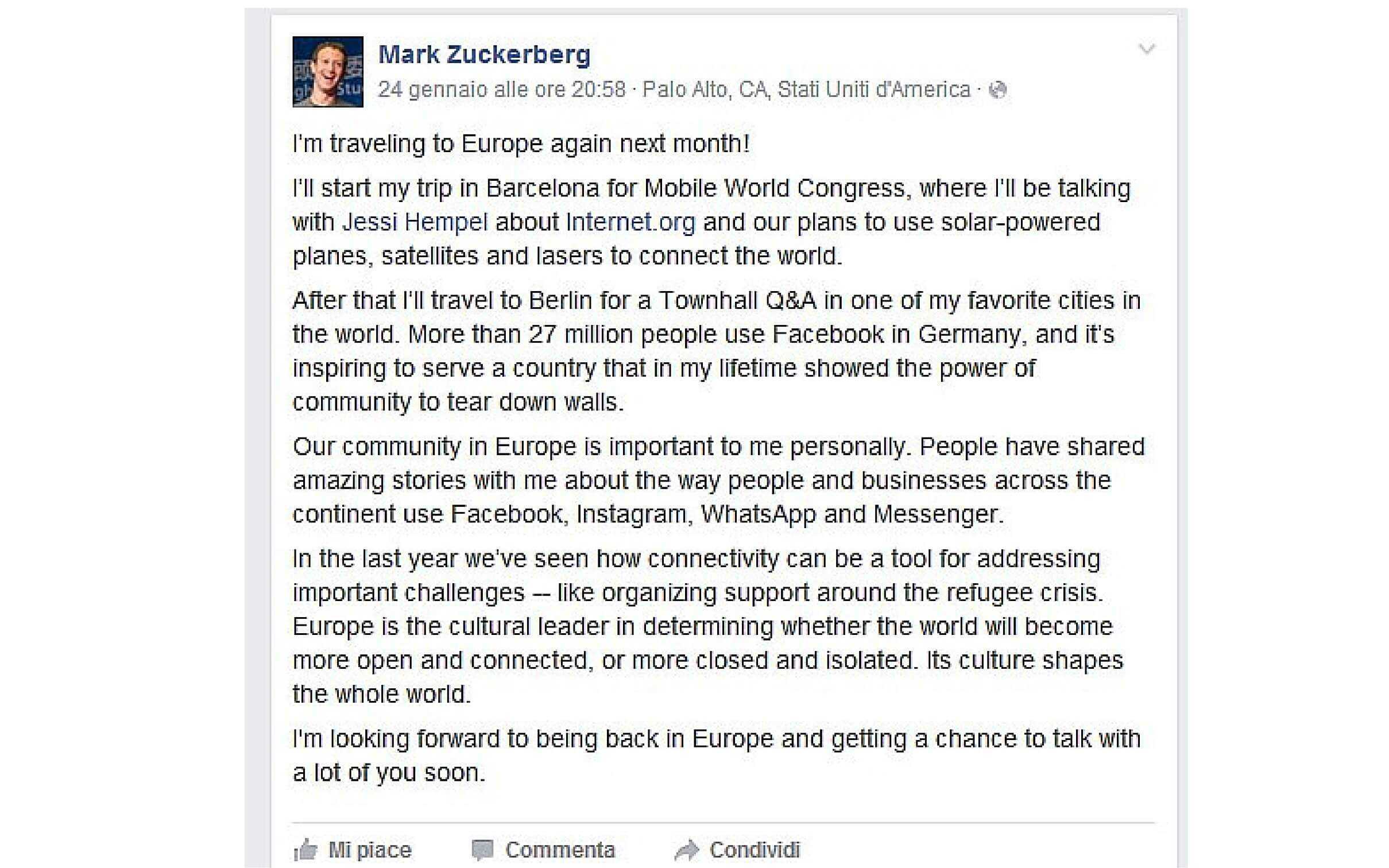Viewport: 1389px width, 868px height.
Task: Click the globe privacy icon after the location
Action: coord(998,90)
